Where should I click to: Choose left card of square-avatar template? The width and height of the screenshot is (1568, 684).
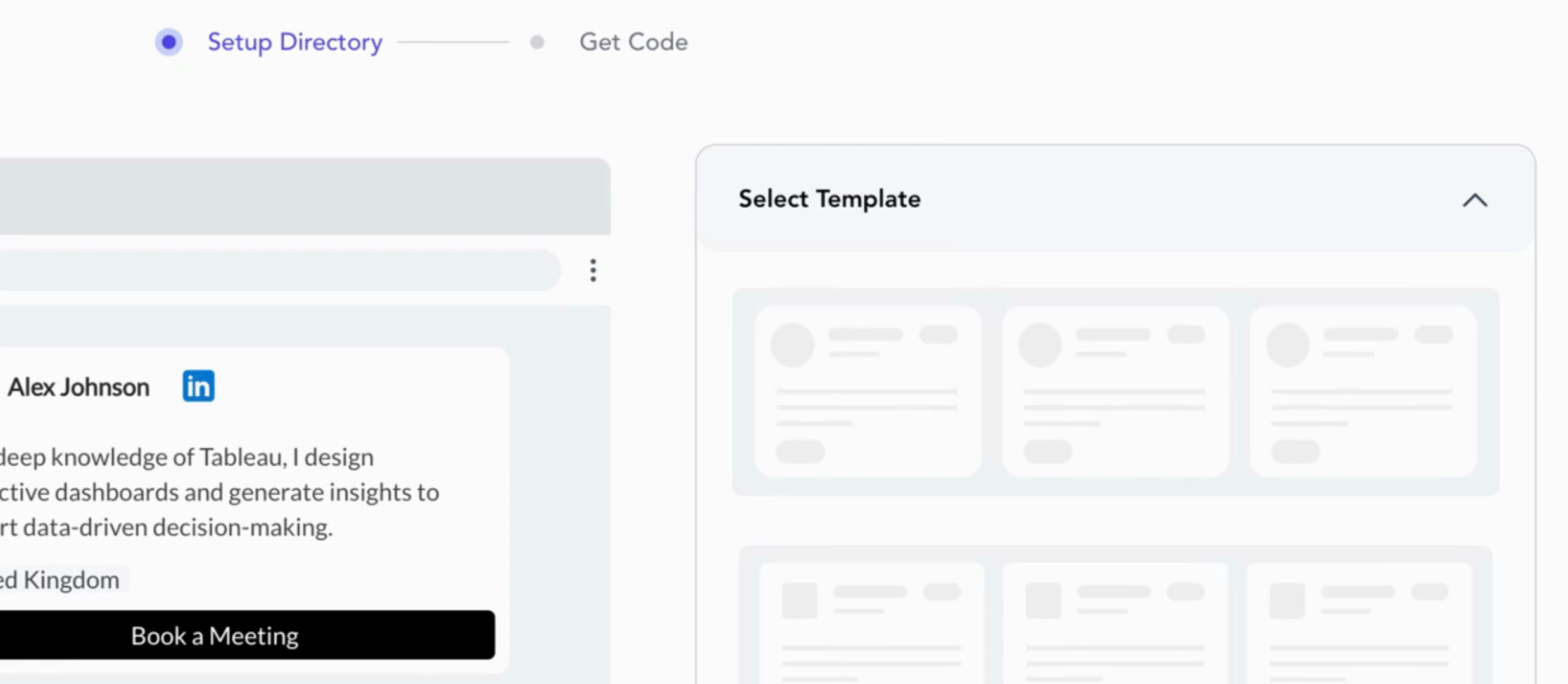[871, 624]
